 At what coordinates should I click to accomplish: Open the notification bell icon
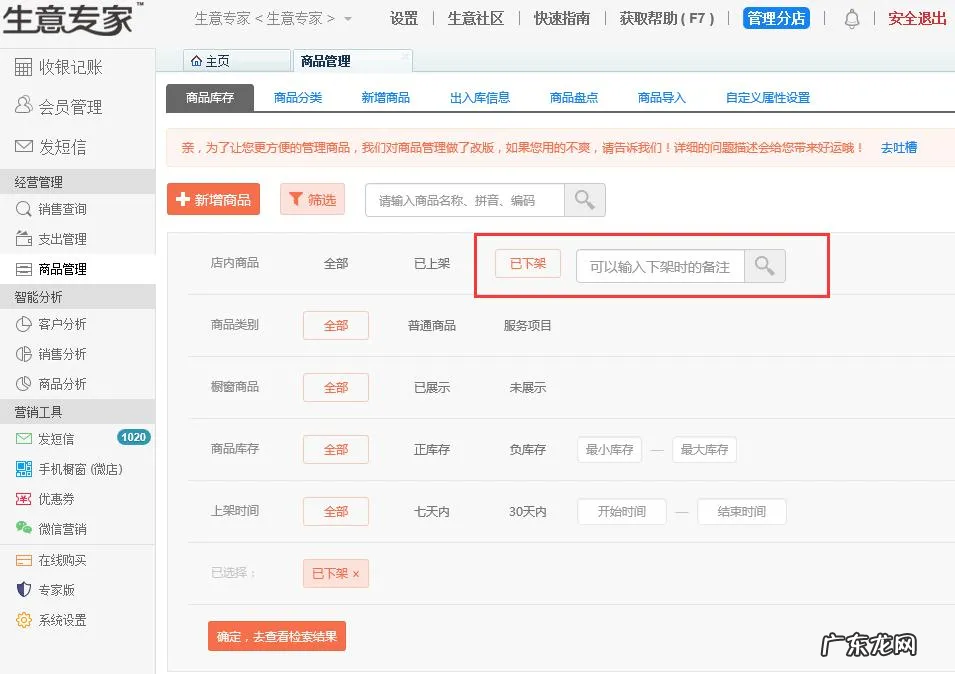pos(851,18)
